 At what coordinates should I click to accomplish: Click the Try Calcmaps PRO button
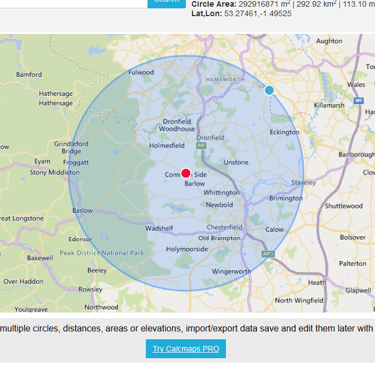(x=186, y=349)
